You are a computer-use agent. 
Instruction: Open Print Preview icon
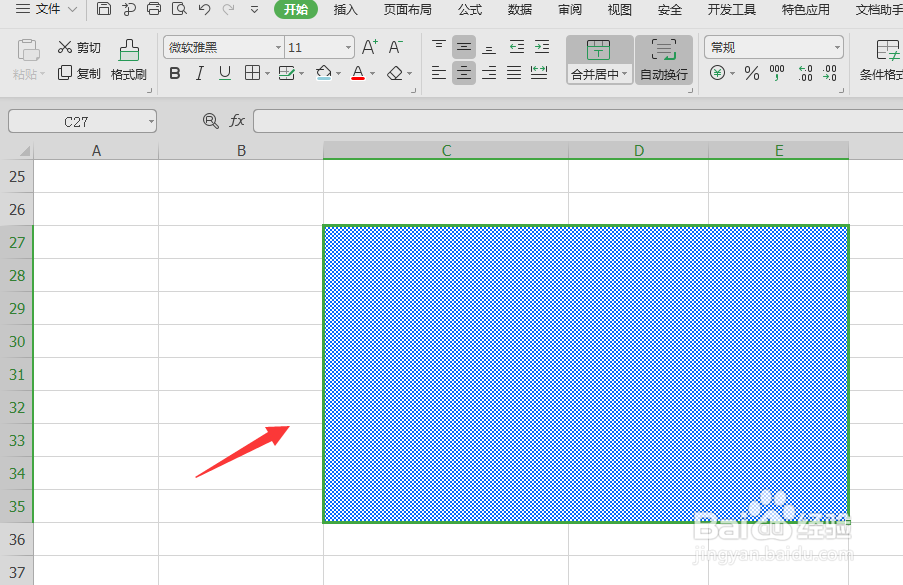[x=179, y=9]
